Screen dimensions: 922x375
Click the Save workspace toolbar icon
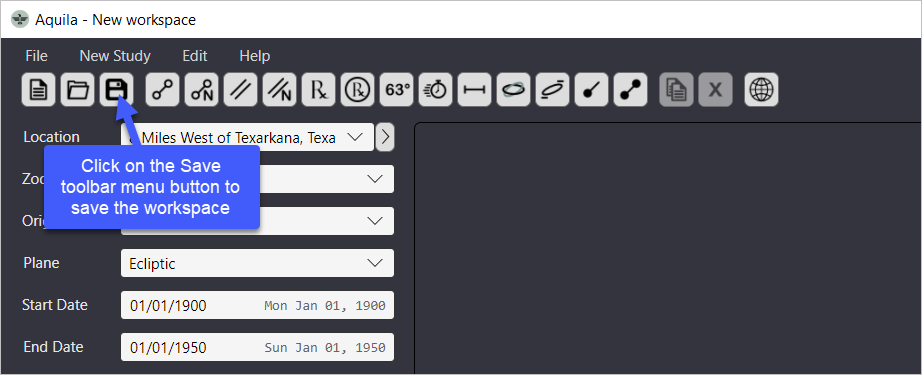coord(116,90)
